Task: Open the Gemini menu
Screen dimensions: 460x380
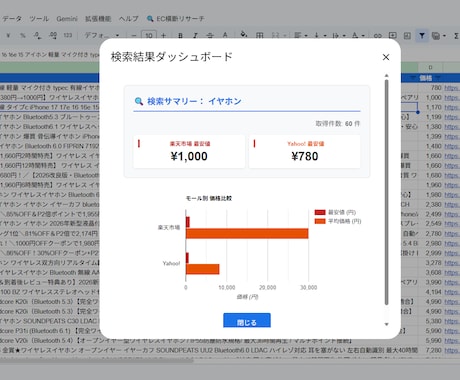Action: [x=67, y=19]
